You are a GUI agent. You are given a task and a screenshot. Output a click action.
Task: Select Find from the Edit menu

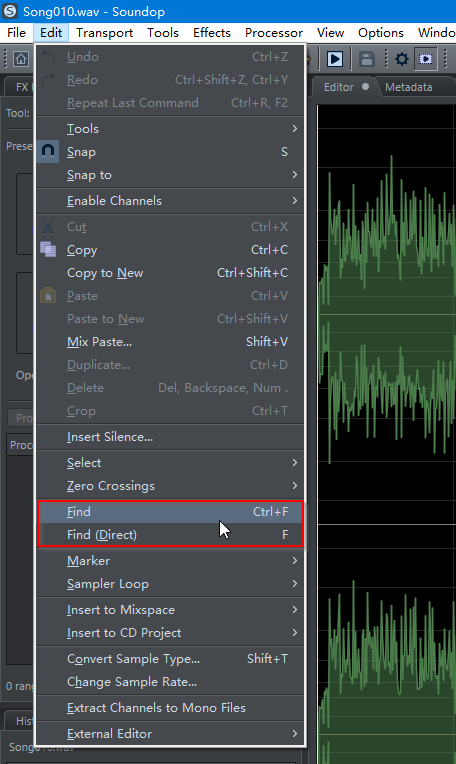click(170, 512)
